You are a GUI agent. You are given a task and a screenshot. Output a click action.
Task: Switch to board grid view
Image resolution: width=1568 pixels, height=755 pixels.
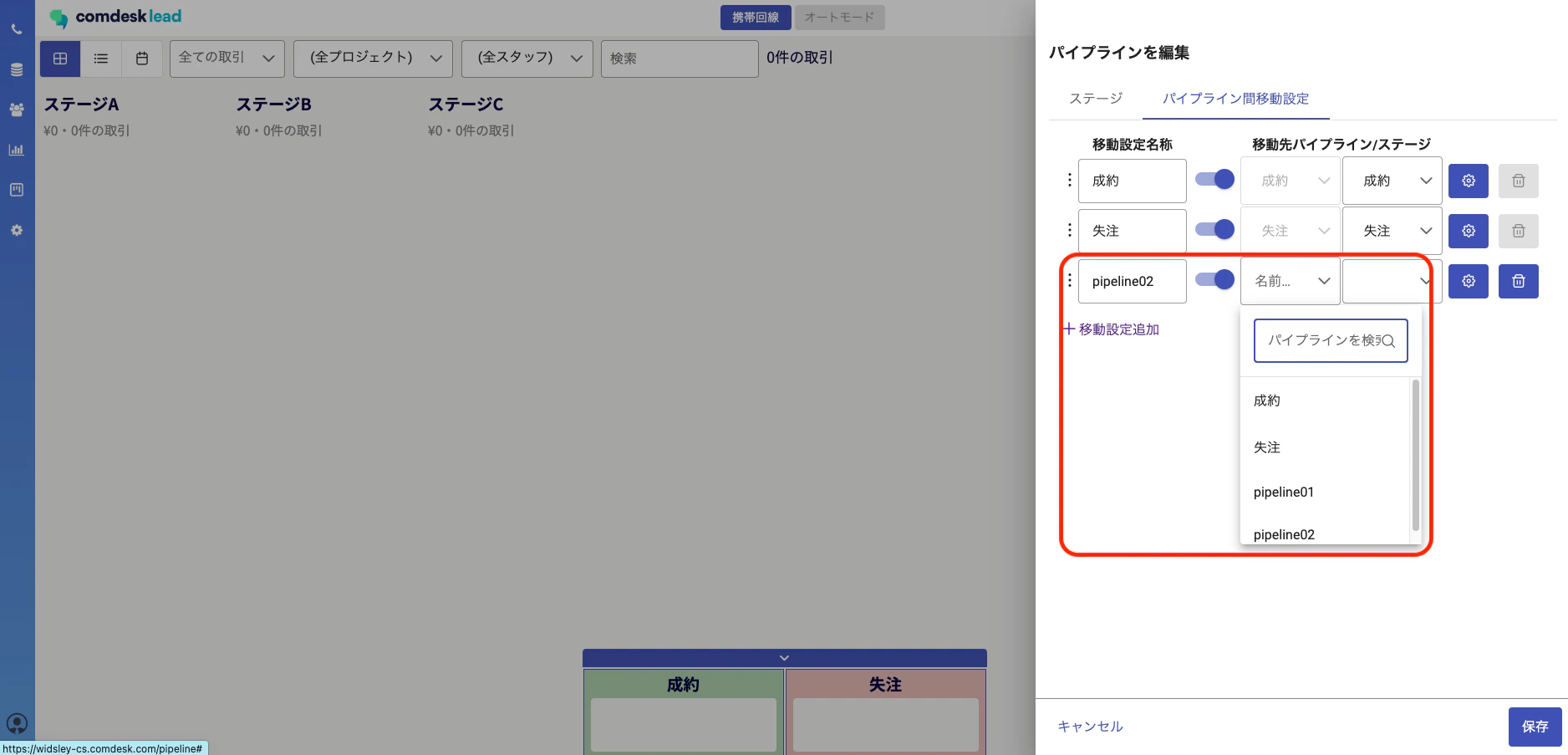(x=60, y=59)
